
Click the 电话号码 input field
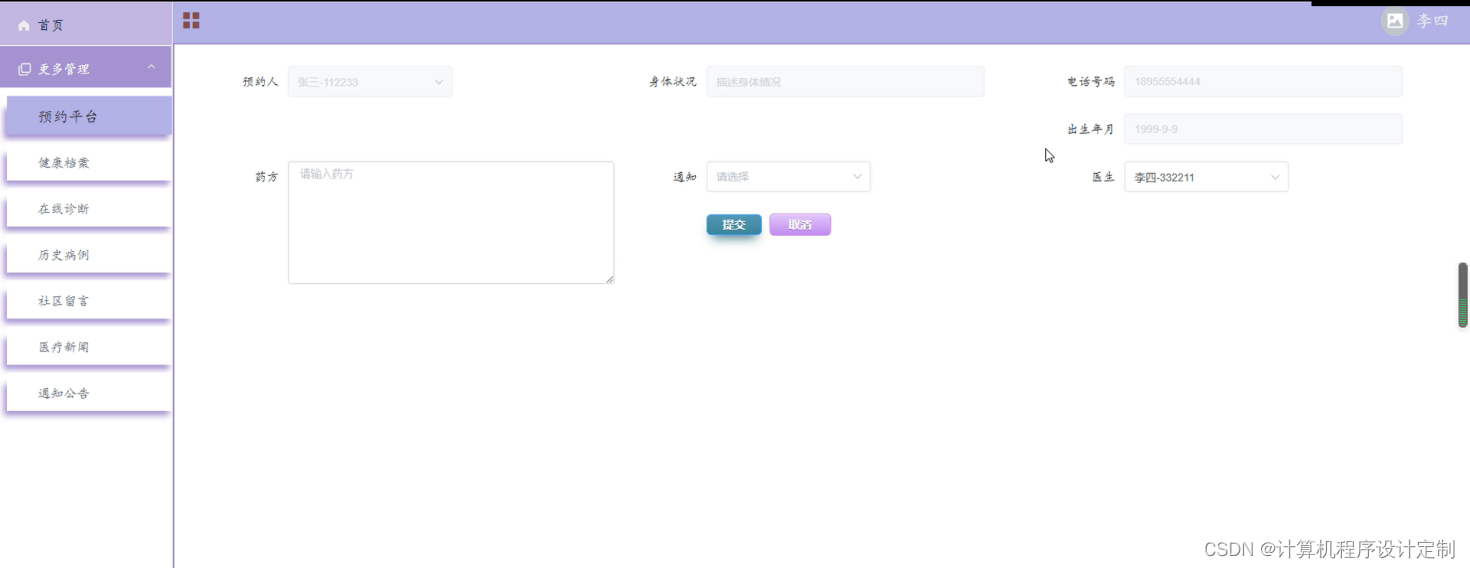point(1263,82)
